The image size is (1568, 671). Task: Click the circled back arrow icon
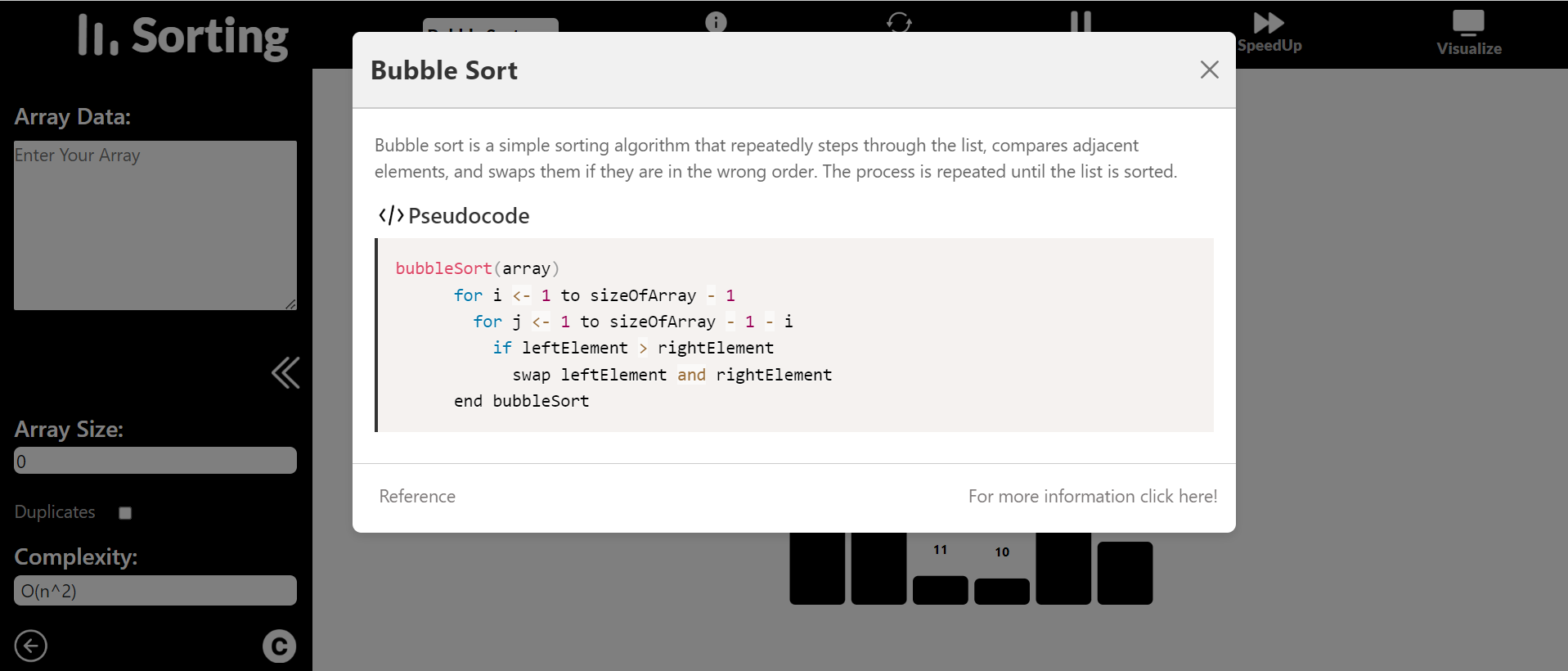(31, 646)
